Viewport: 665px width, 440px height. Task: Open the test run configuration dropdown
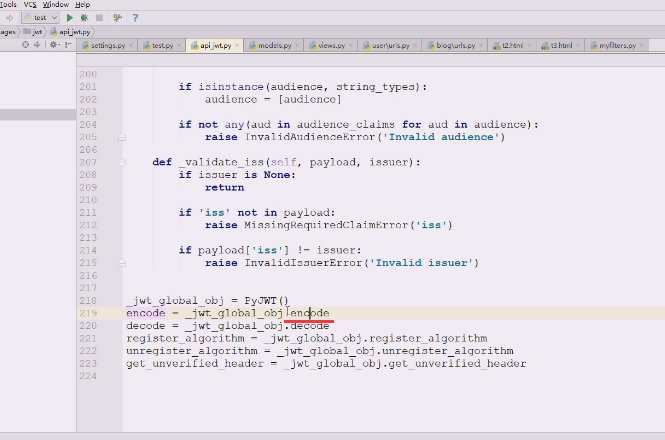click(40, 18)
